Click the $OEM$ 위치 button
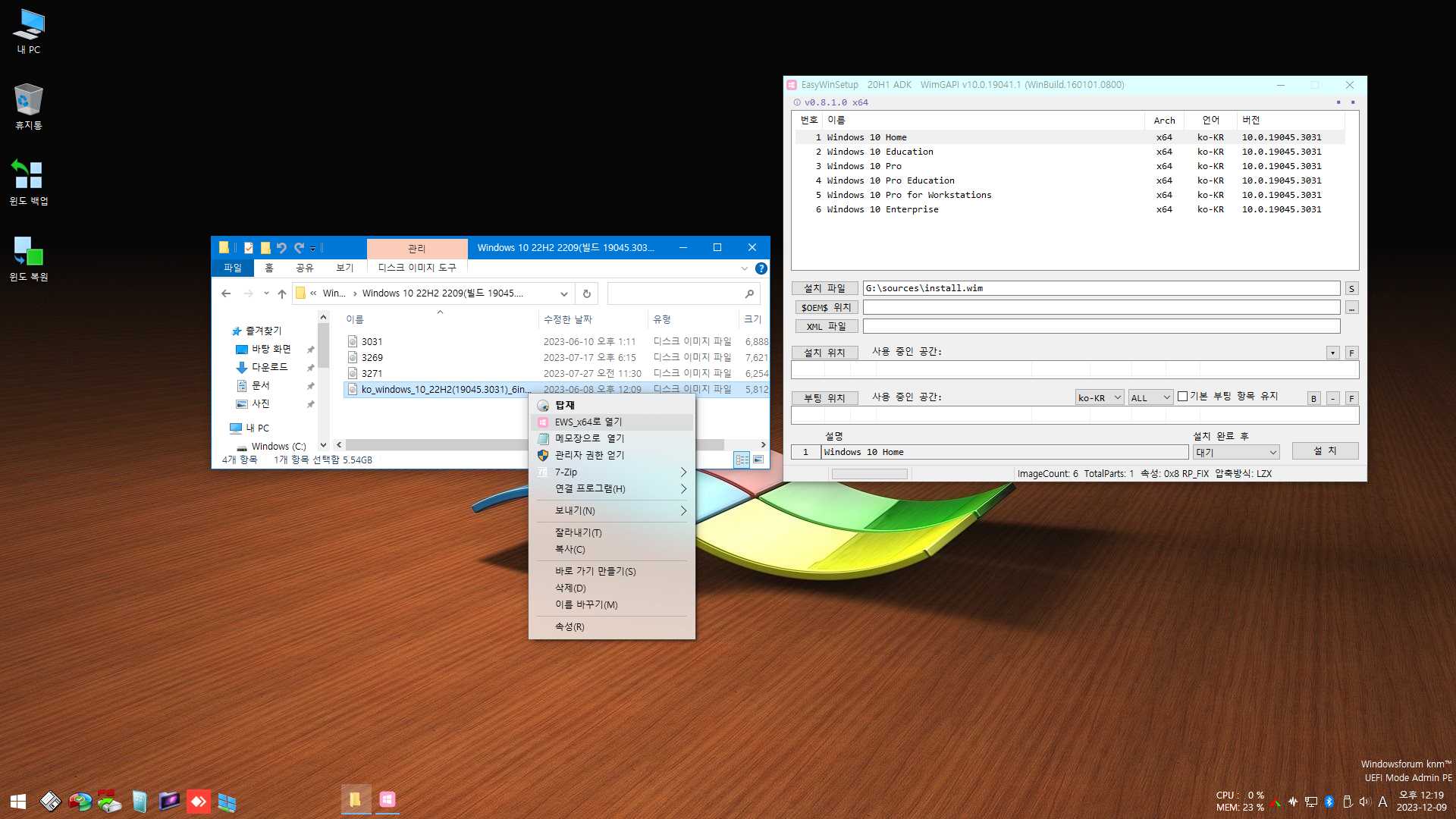The width and height of the screenshot is (1456, 819). point(826,307)
